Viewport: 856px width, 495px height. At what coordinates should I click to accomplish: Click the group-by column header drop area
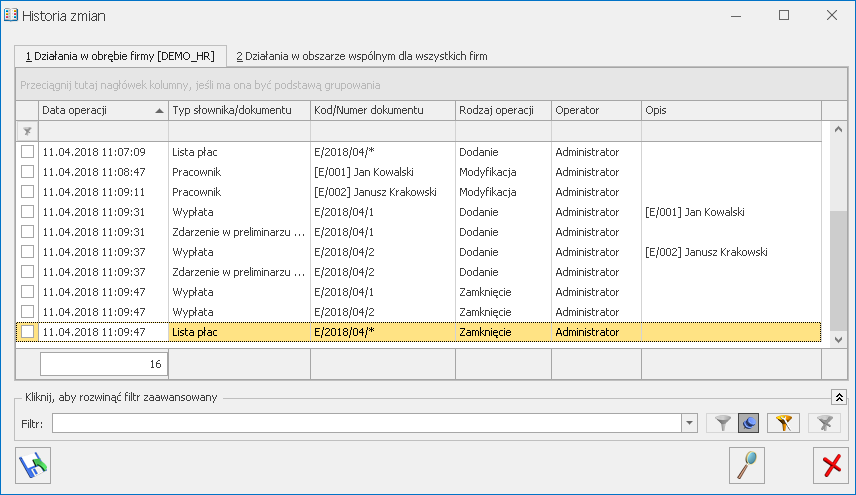coord(431,85)
